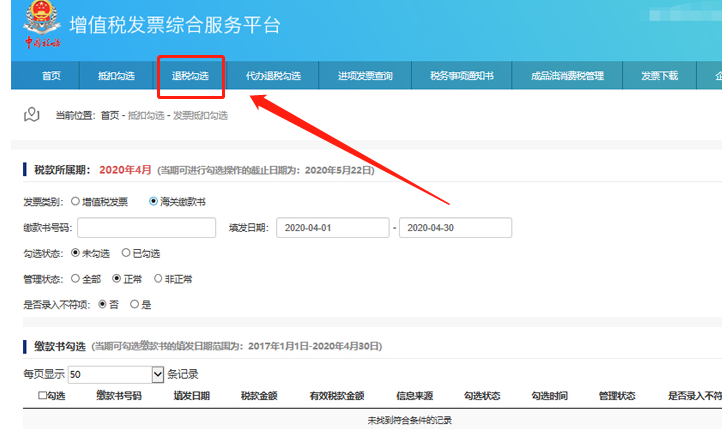
Task: Click the 首页 link in the breadcrumb
Action: [110, 116]
